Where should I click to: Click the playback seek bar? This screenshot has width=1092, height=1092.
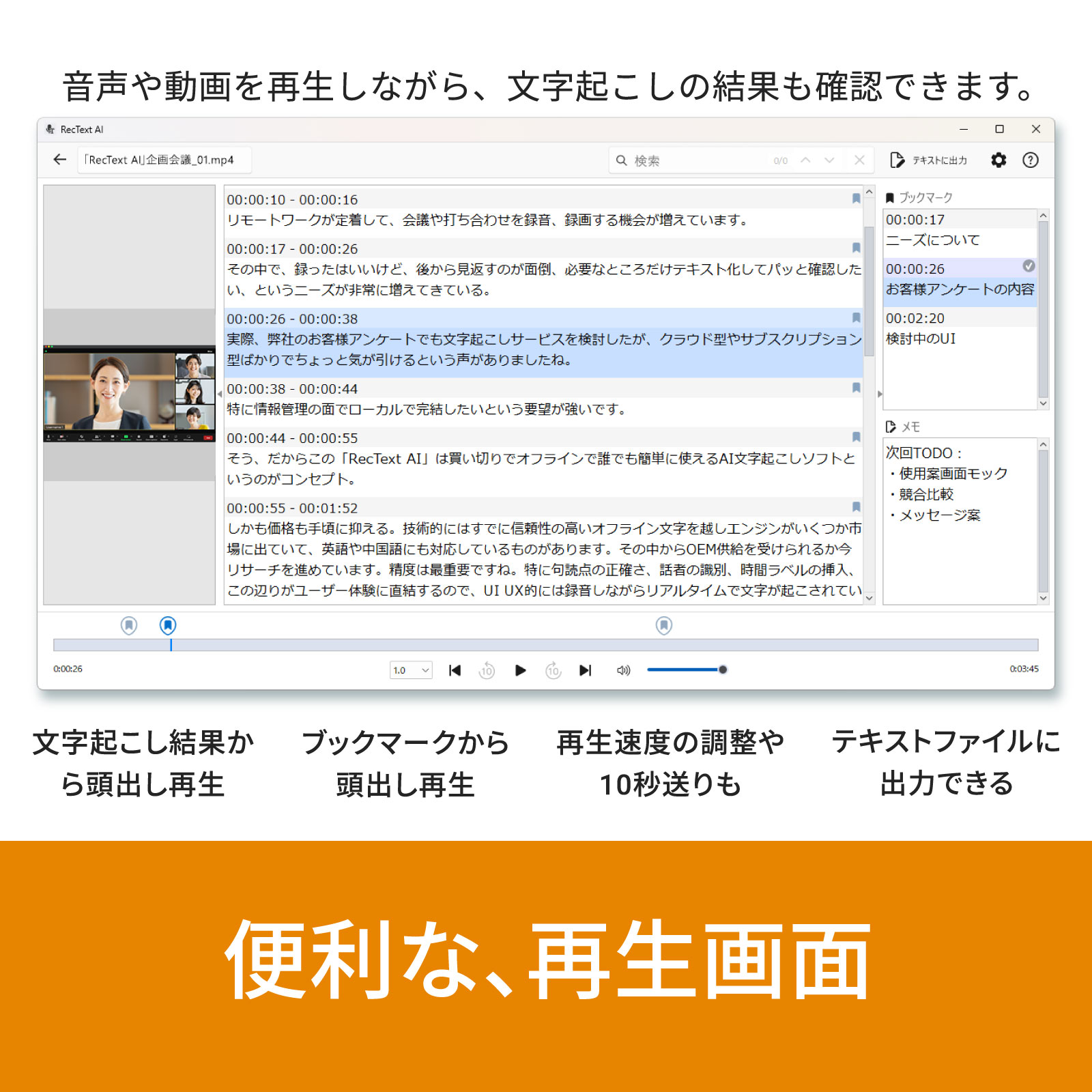point(546,645)
